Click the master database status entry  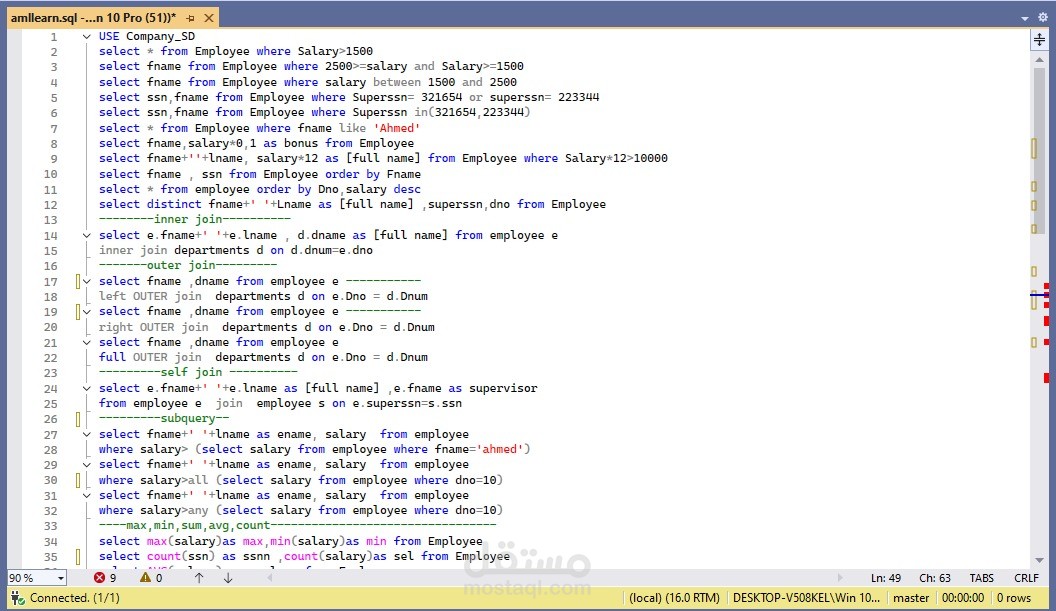(x=911, y=598)
